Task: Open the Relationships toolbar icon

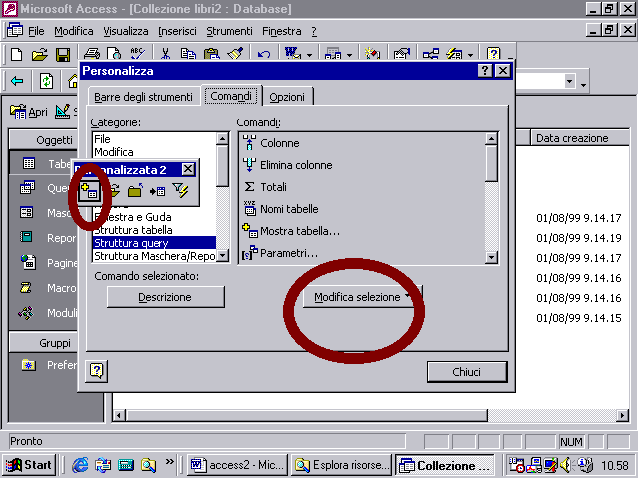Action: tap(431, 53)
